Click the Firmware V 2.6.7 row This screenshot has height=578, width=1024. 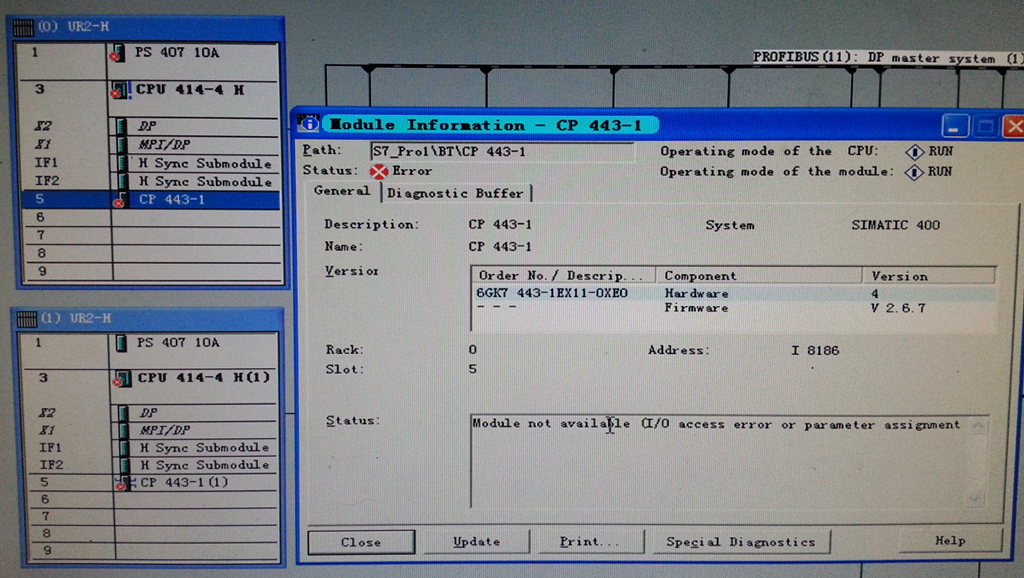coord(733,308)
